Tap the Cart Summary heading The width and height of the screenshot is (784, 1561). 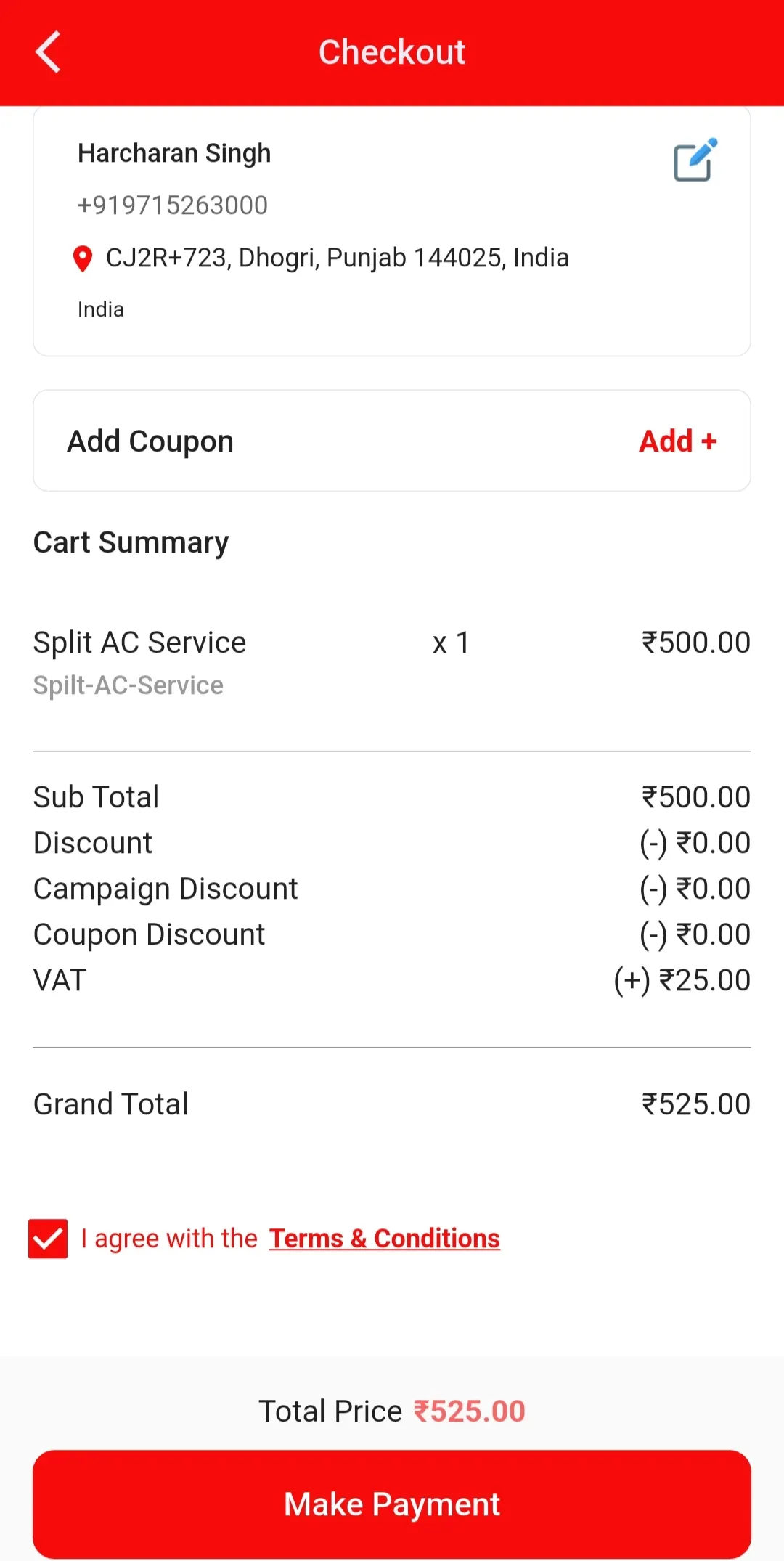coord(131,542)
